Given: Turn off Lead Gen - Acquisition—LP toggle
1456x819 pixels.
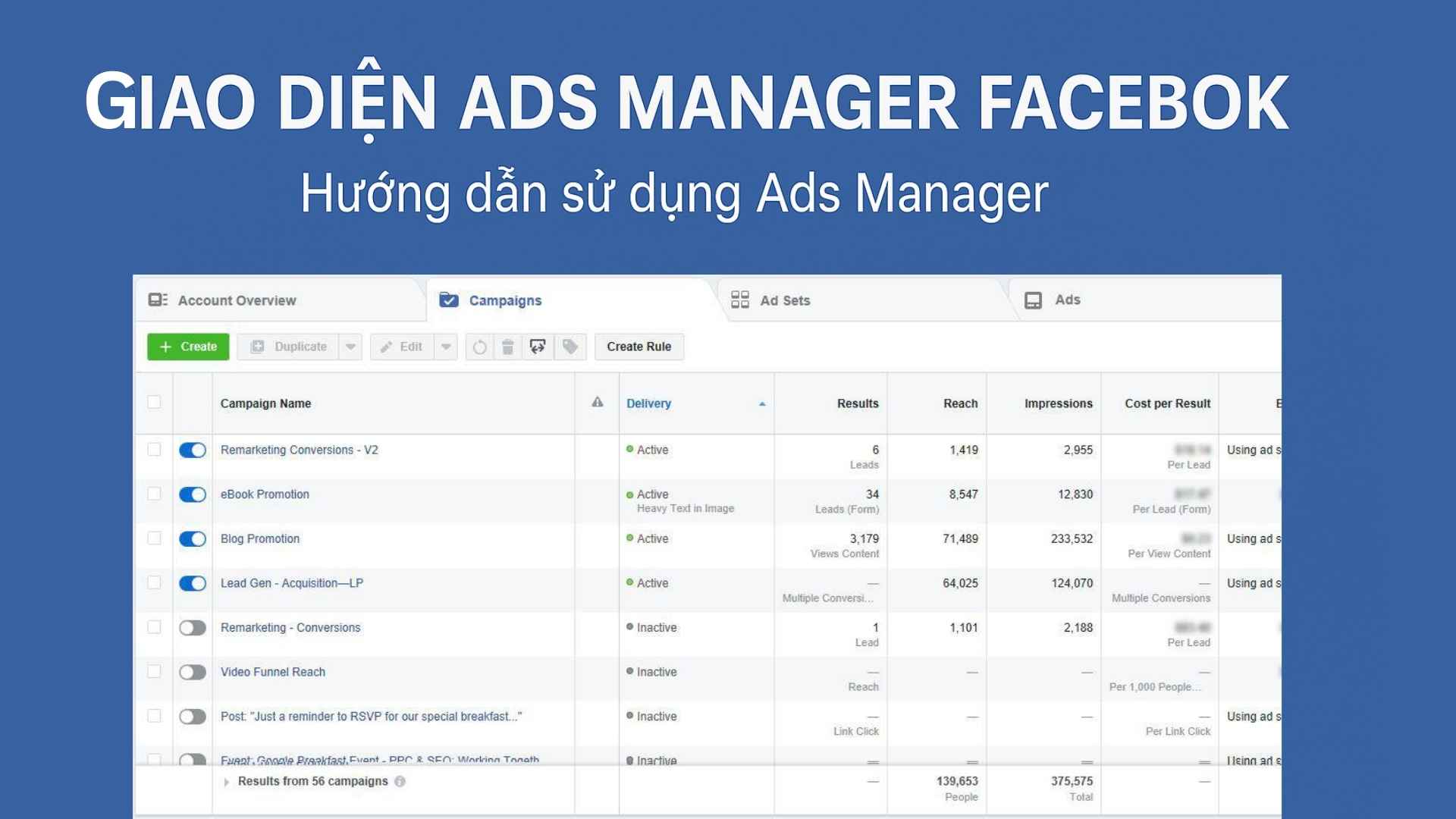Looking at the screenshot, I should (193, 583).
